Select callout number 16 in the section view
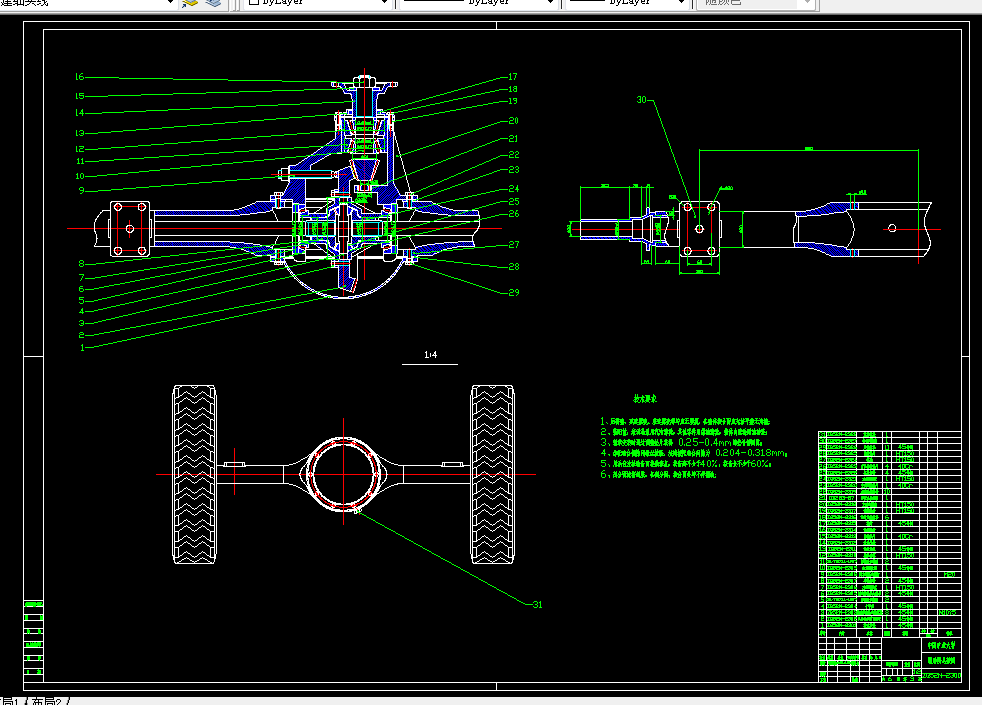This screenshot has height=705, width=982. tap(80, 77)
